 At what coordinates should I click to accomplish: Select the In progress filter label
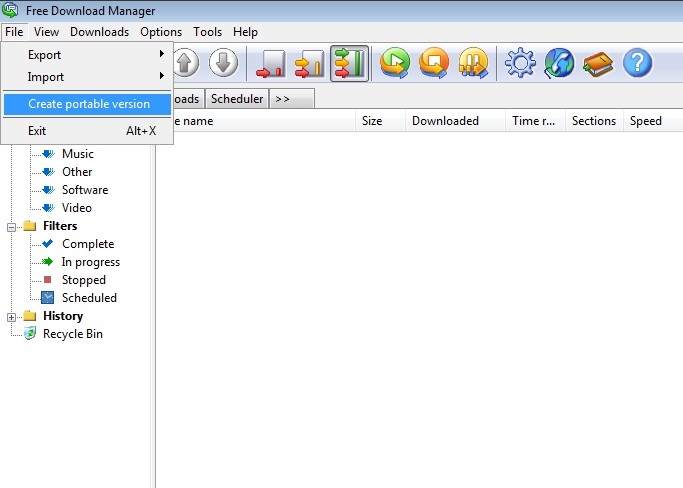(x=91, y=262)
